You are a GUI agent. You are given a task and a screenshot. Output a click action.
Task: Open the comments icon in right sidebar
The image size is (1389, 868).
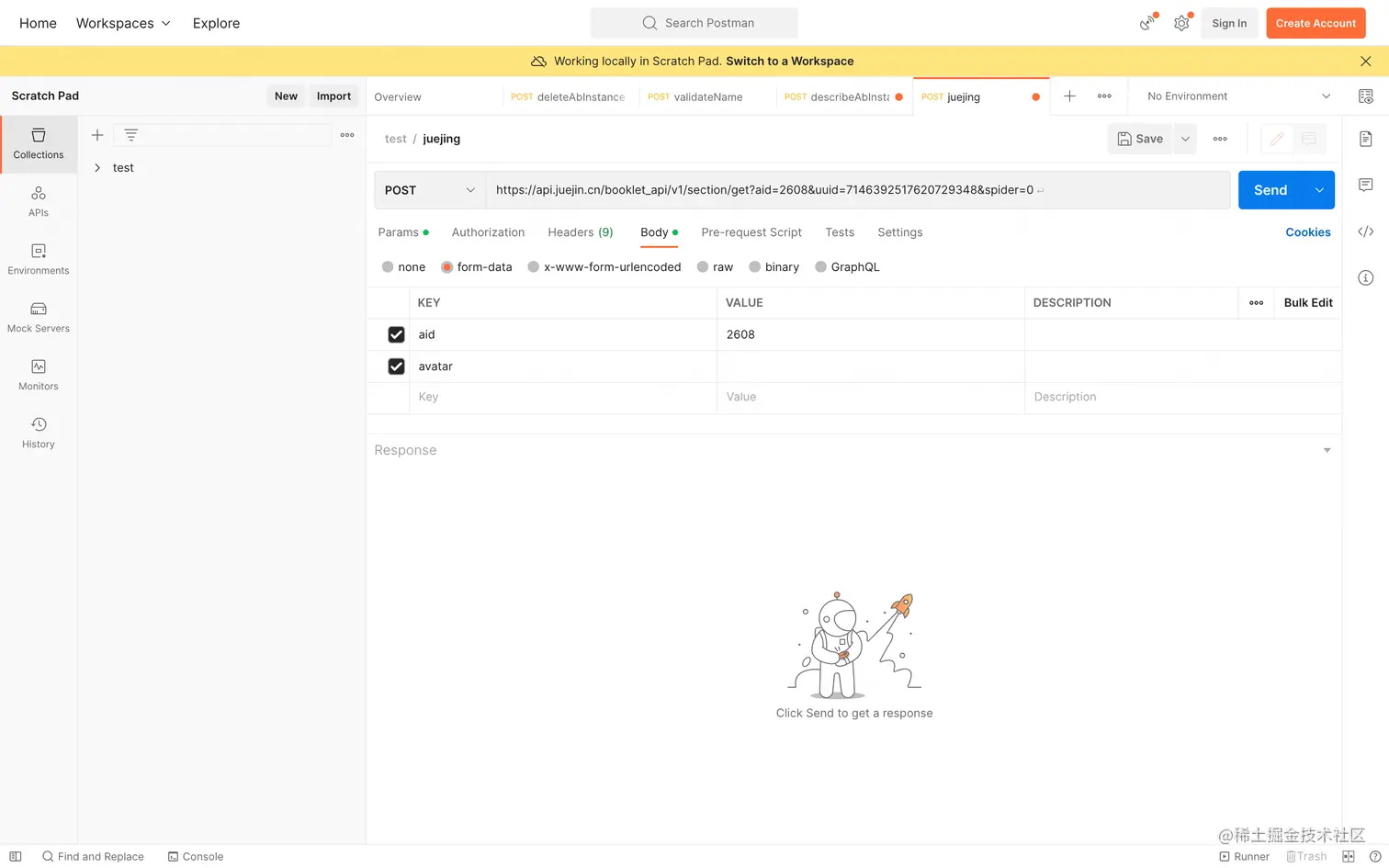pyautogui.click(x=1366, y=185)
